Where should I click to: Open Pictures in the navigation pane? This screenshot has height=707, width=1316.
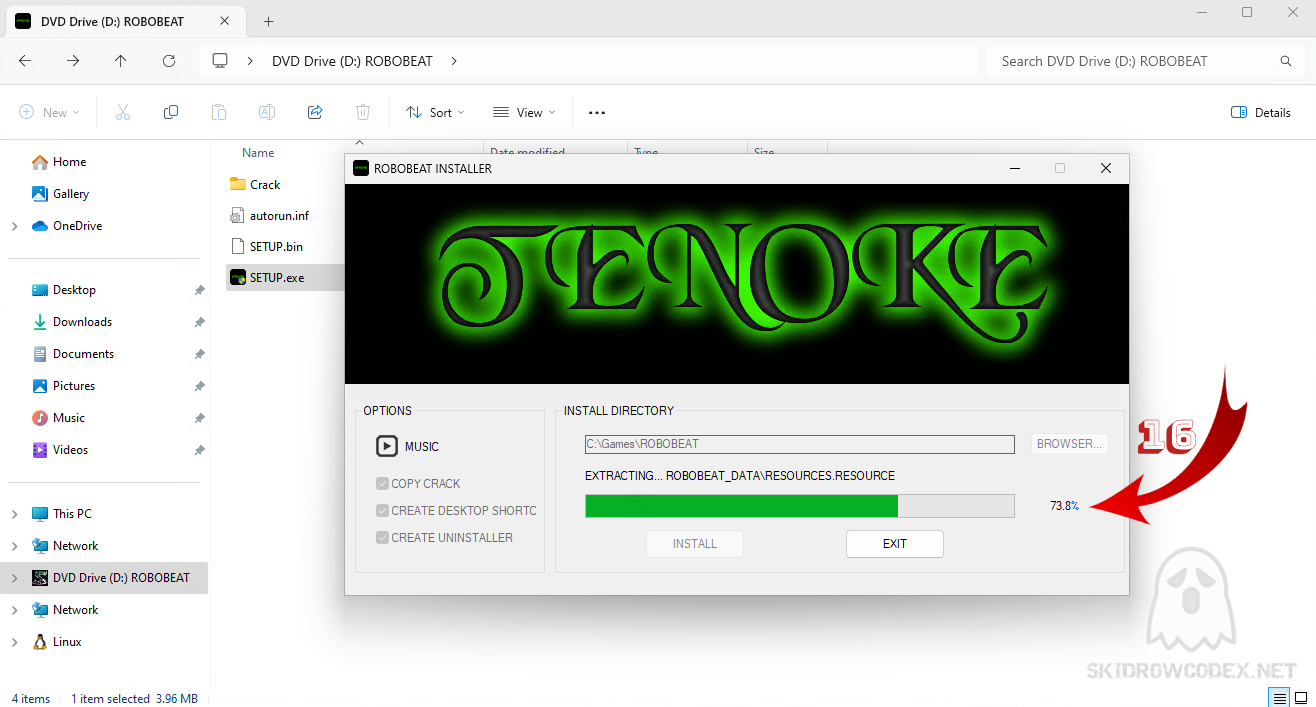point(64,386)
